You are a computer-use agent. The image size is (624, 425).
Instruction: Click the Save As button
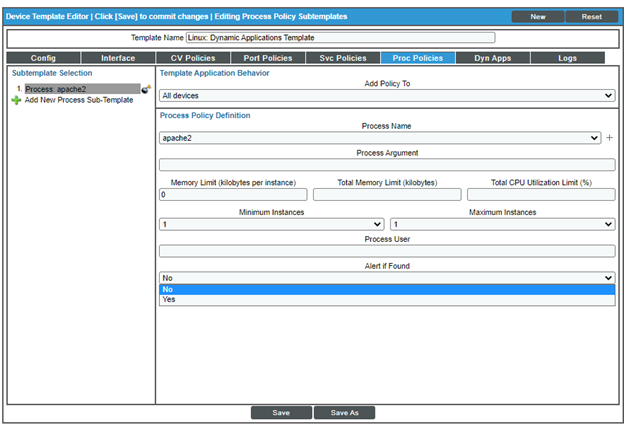click(x=344, y=413)
